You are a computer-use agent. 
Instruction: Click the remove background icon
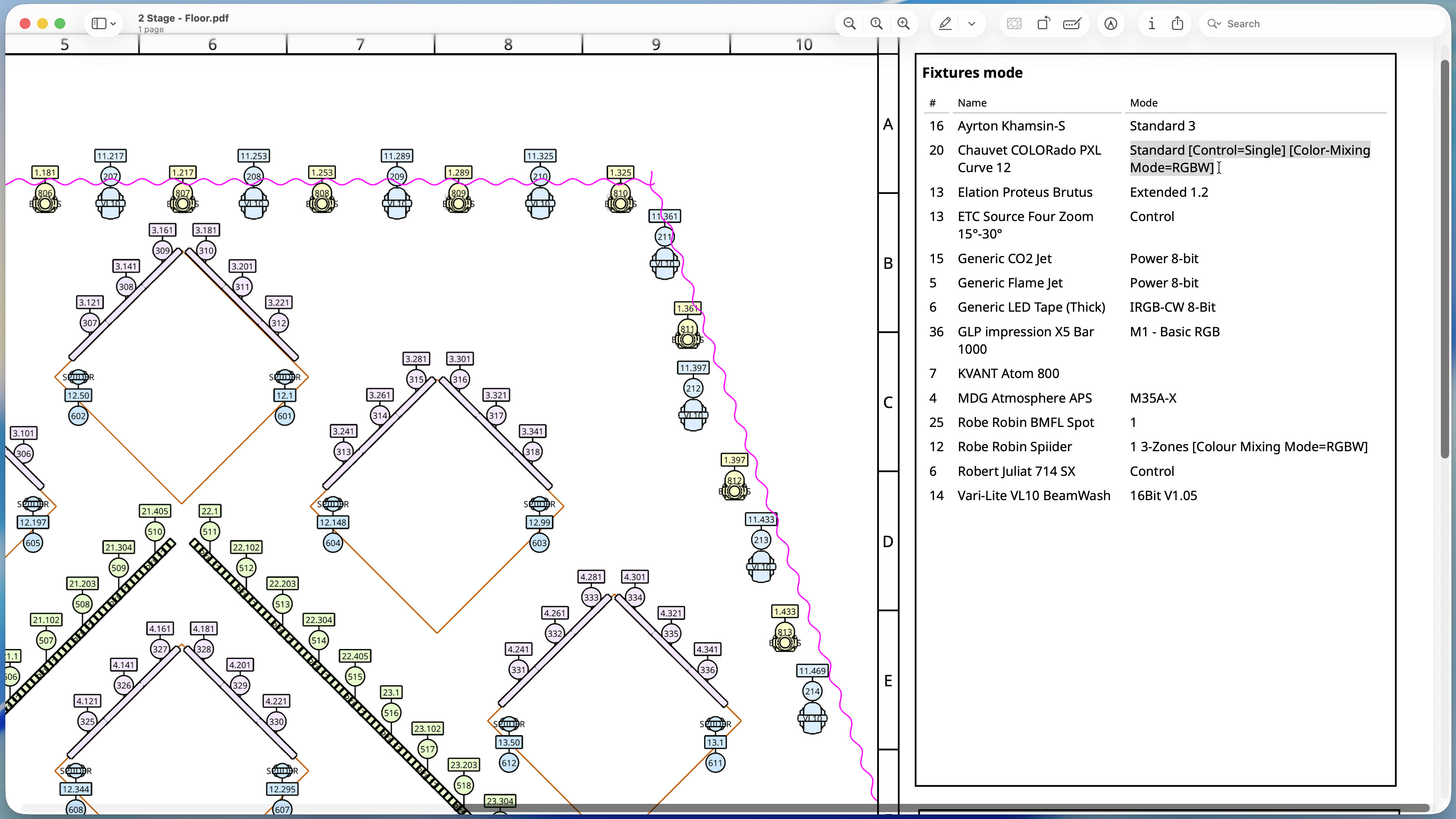[x=1015, y=23]
